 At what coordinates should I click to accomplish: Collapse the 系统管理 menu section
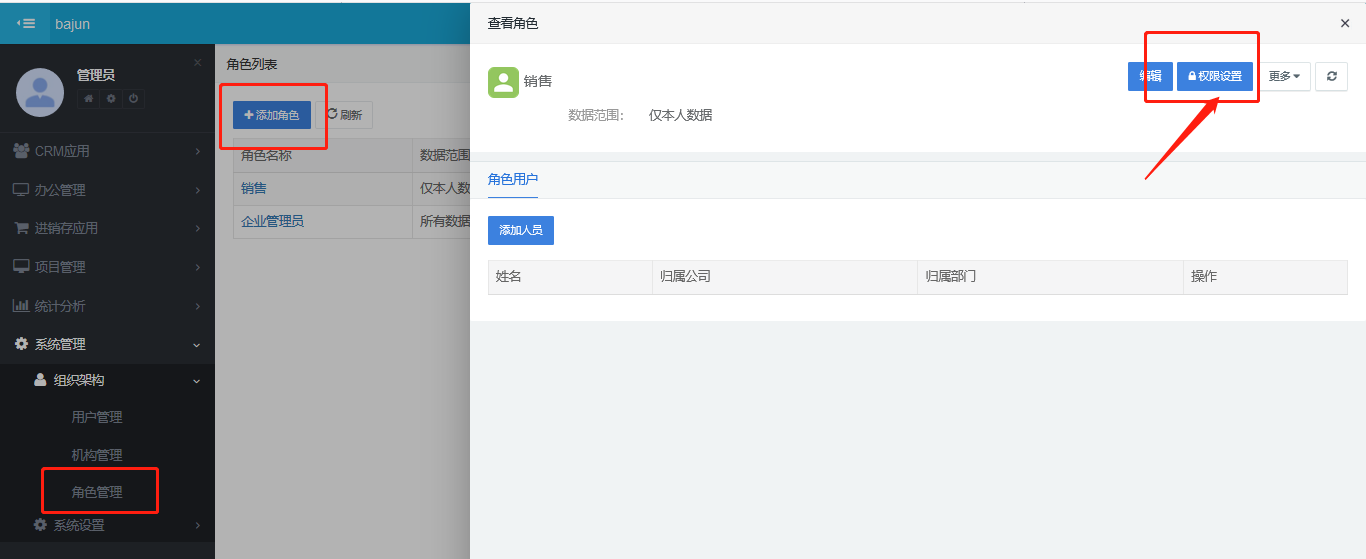tap(107, 344)
